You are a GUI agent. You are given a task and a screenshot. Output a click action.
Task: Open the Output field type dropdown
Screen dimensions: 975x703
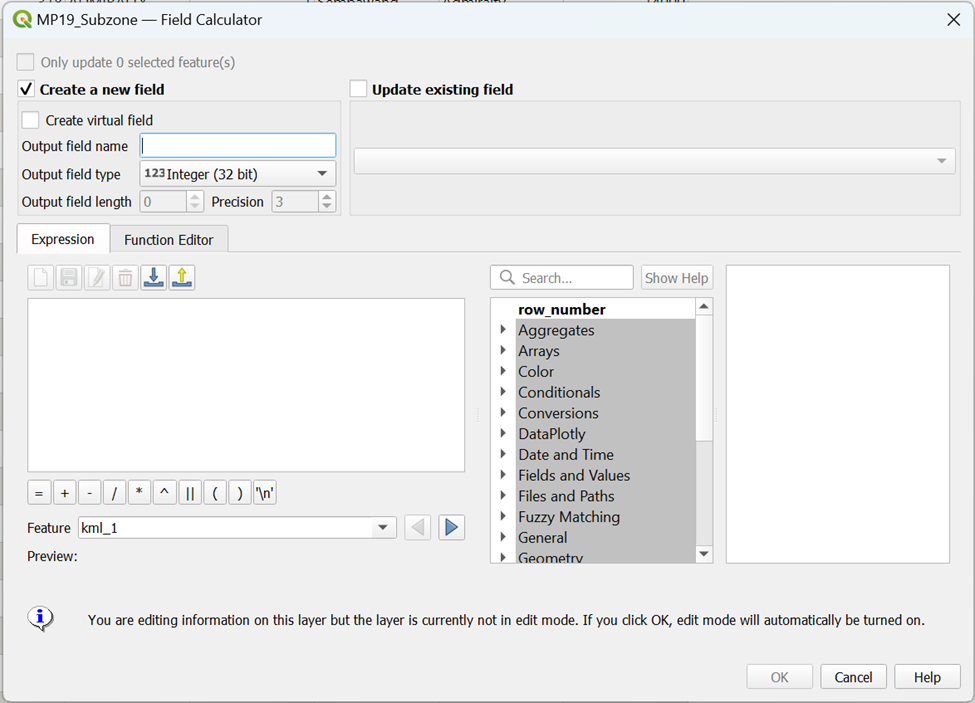click(238, 174)
